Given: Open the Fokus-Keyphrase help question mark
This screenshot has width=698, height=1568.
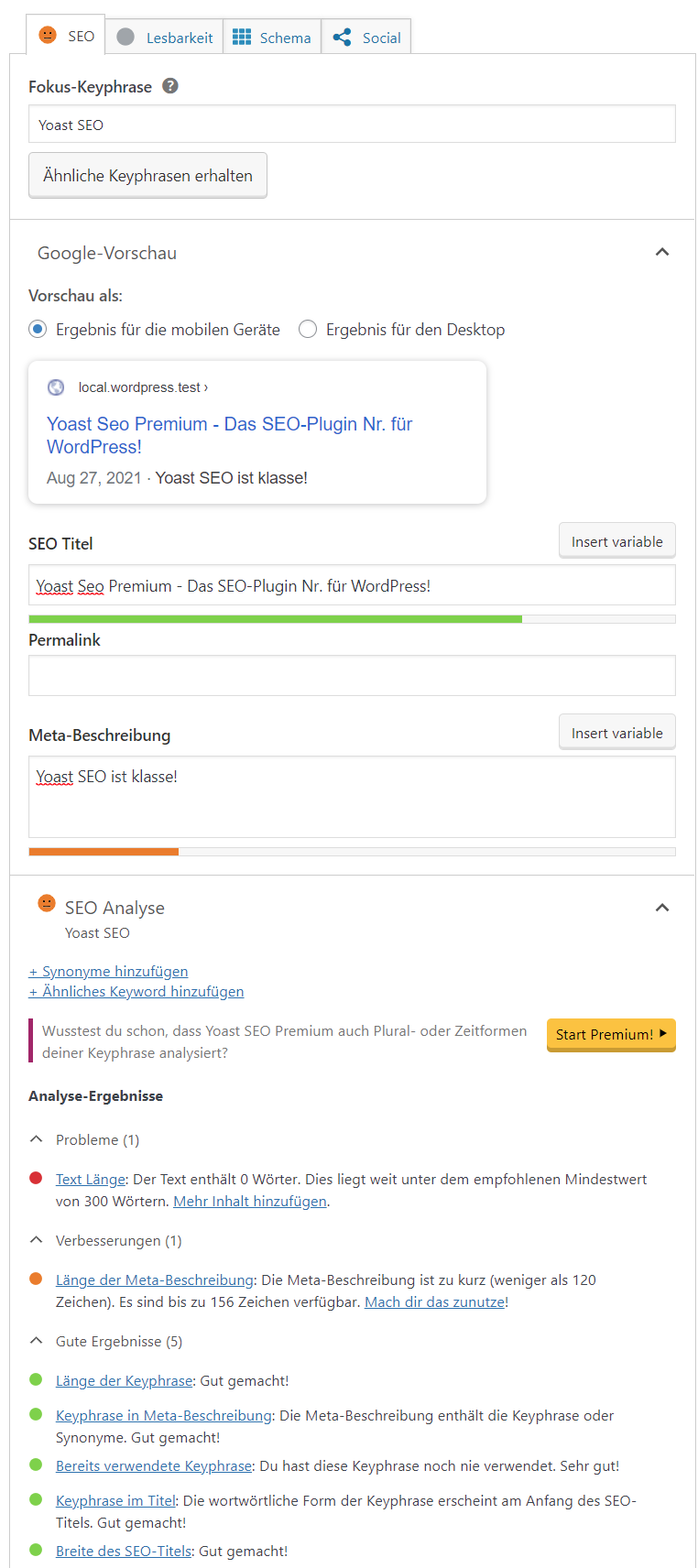Looking at the screenshot, I should [169, 87].
